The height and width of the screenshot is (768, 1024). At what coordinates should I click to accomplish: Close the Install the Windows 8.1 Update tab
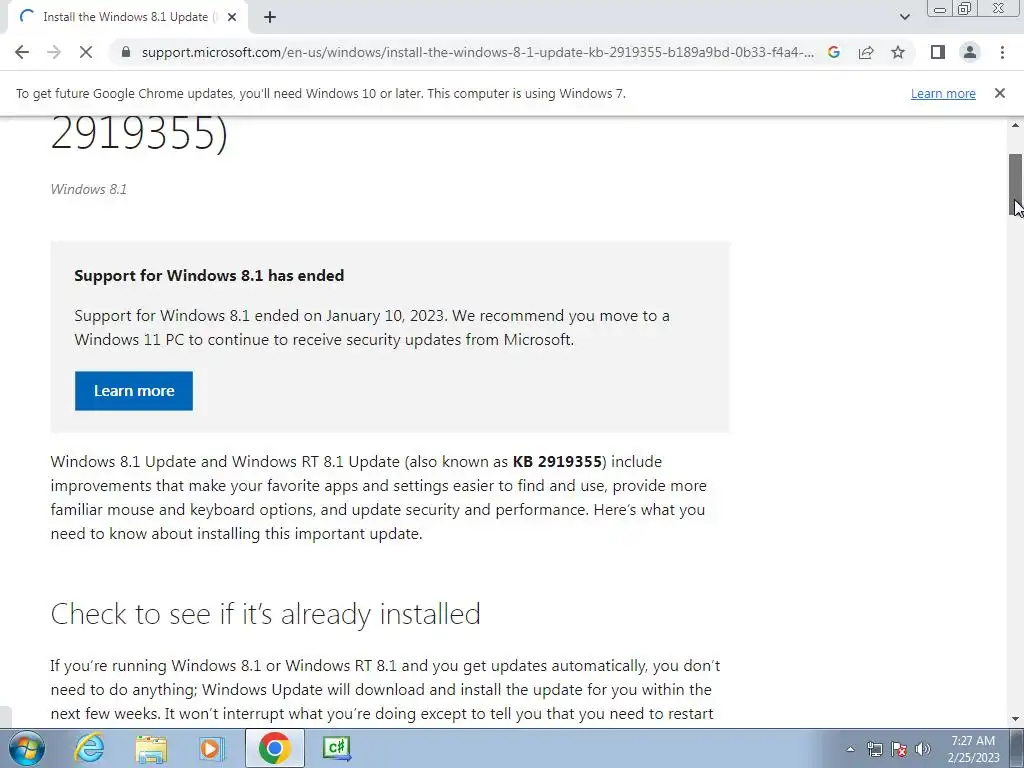(232, 18)
